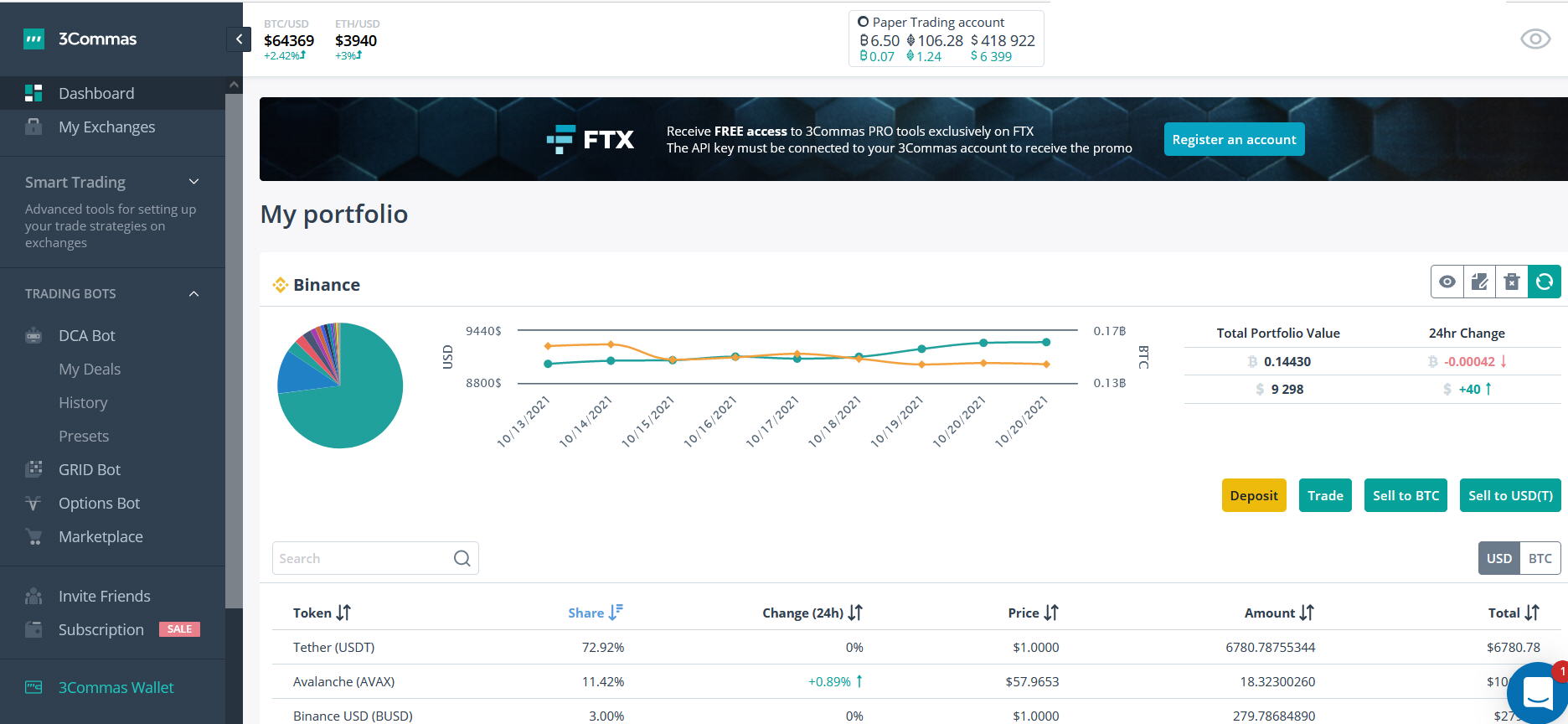View BTC/USD price ticker
This screenshot has width=1568, height=724.
click(288, 39)
